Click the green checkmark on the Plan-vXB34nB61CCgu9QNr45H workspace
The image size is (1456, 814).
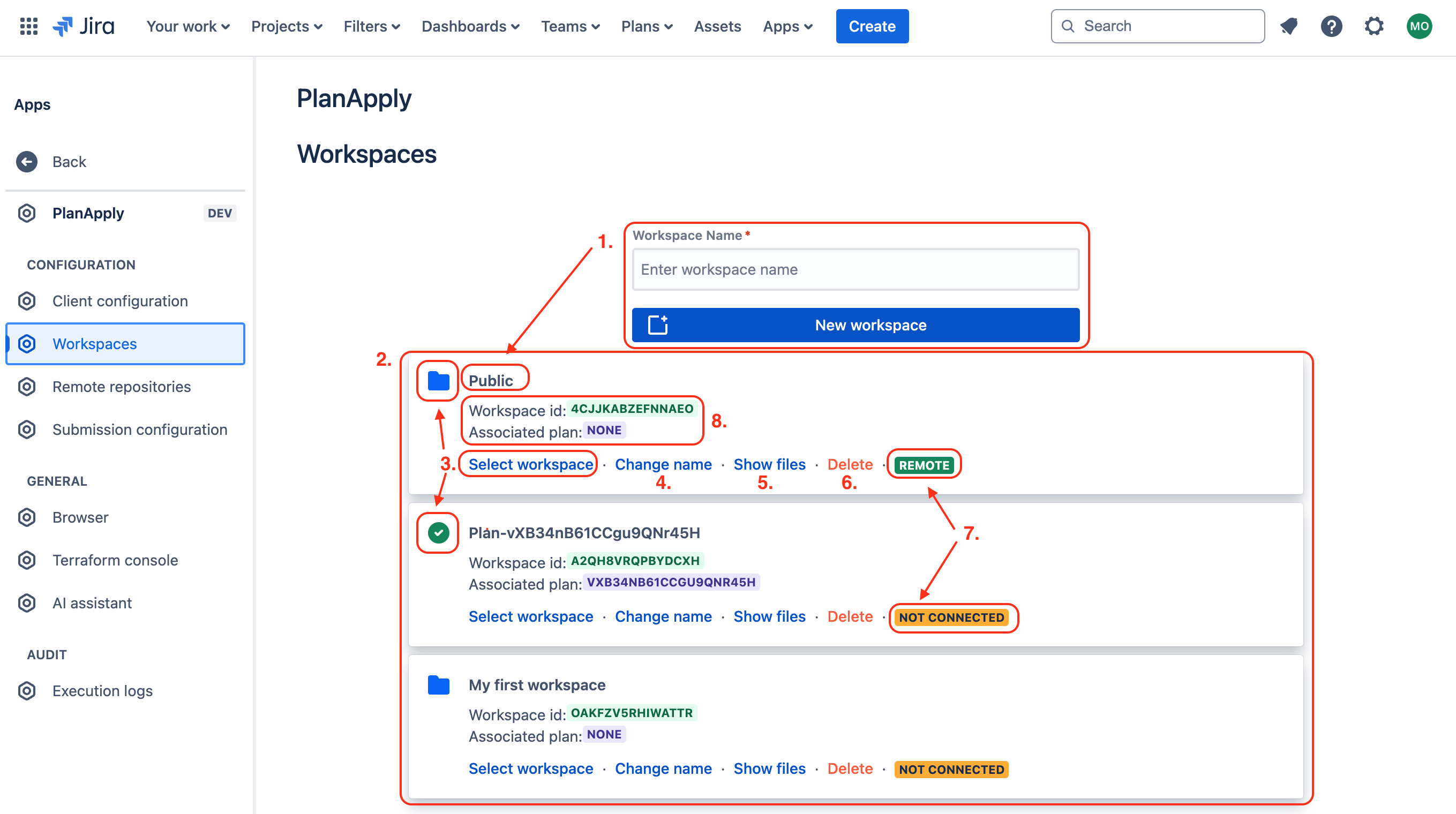[438, 533]
